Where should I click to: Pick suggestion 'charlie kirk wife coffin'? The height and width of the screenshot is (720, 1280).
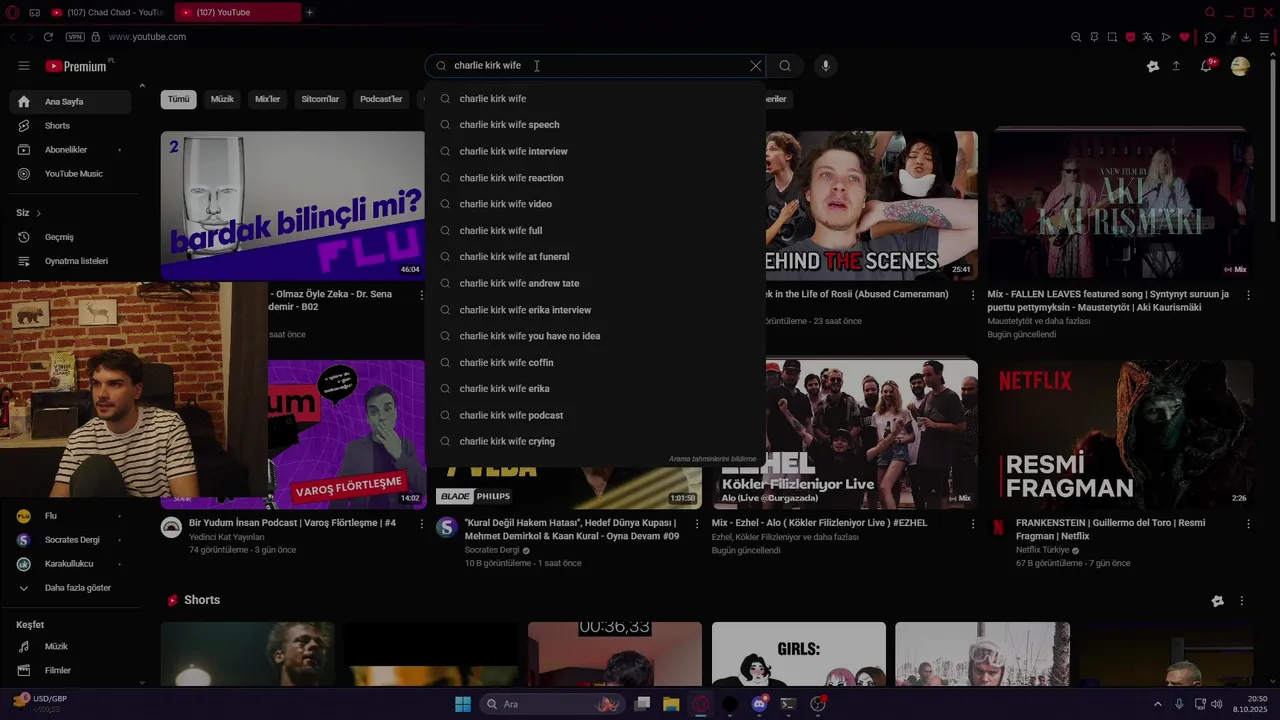(595, 363)
